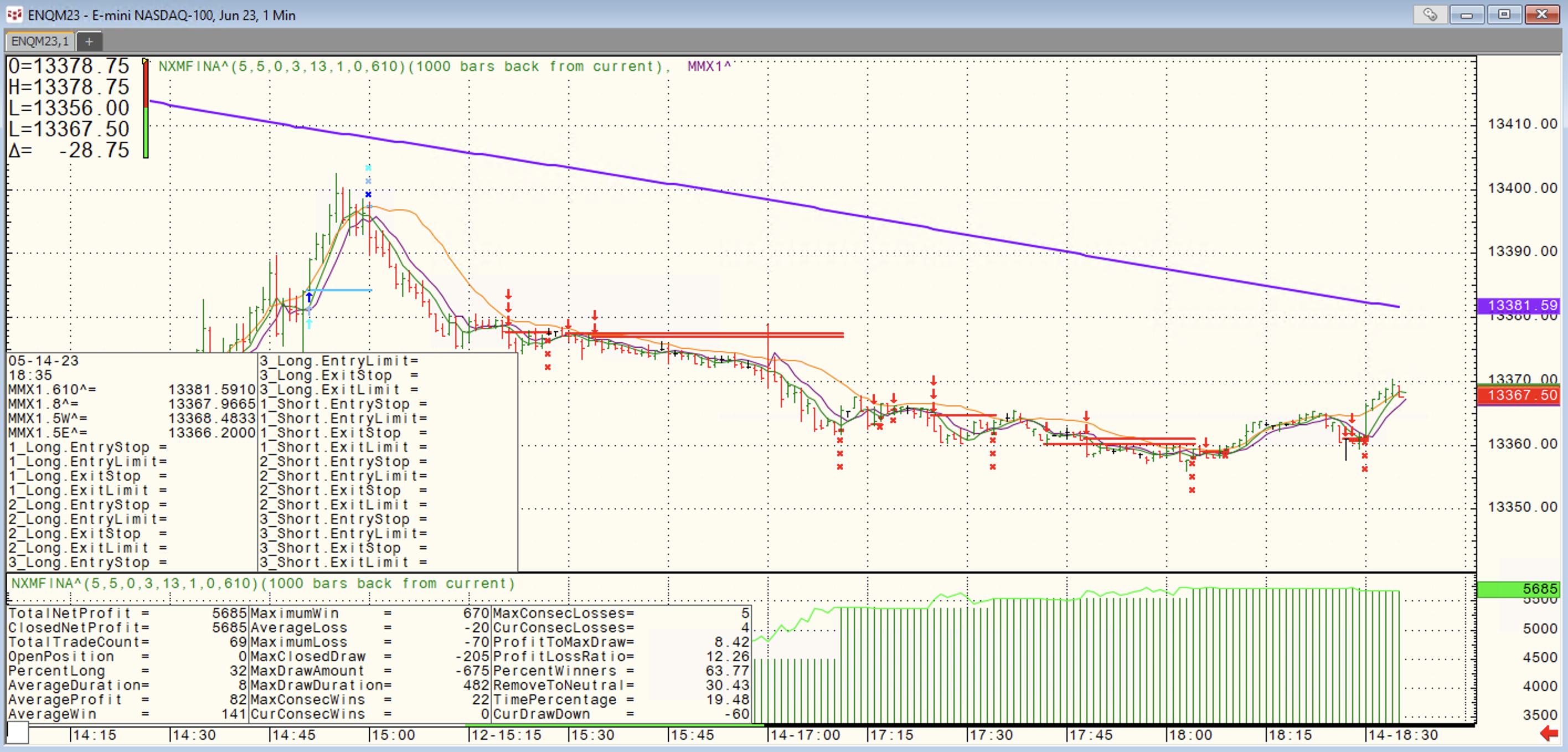This screenshot has width=1568, height=752.
Task: Click the CurDrawDown = -60 statistic
Action: click(x=621, y=714)
